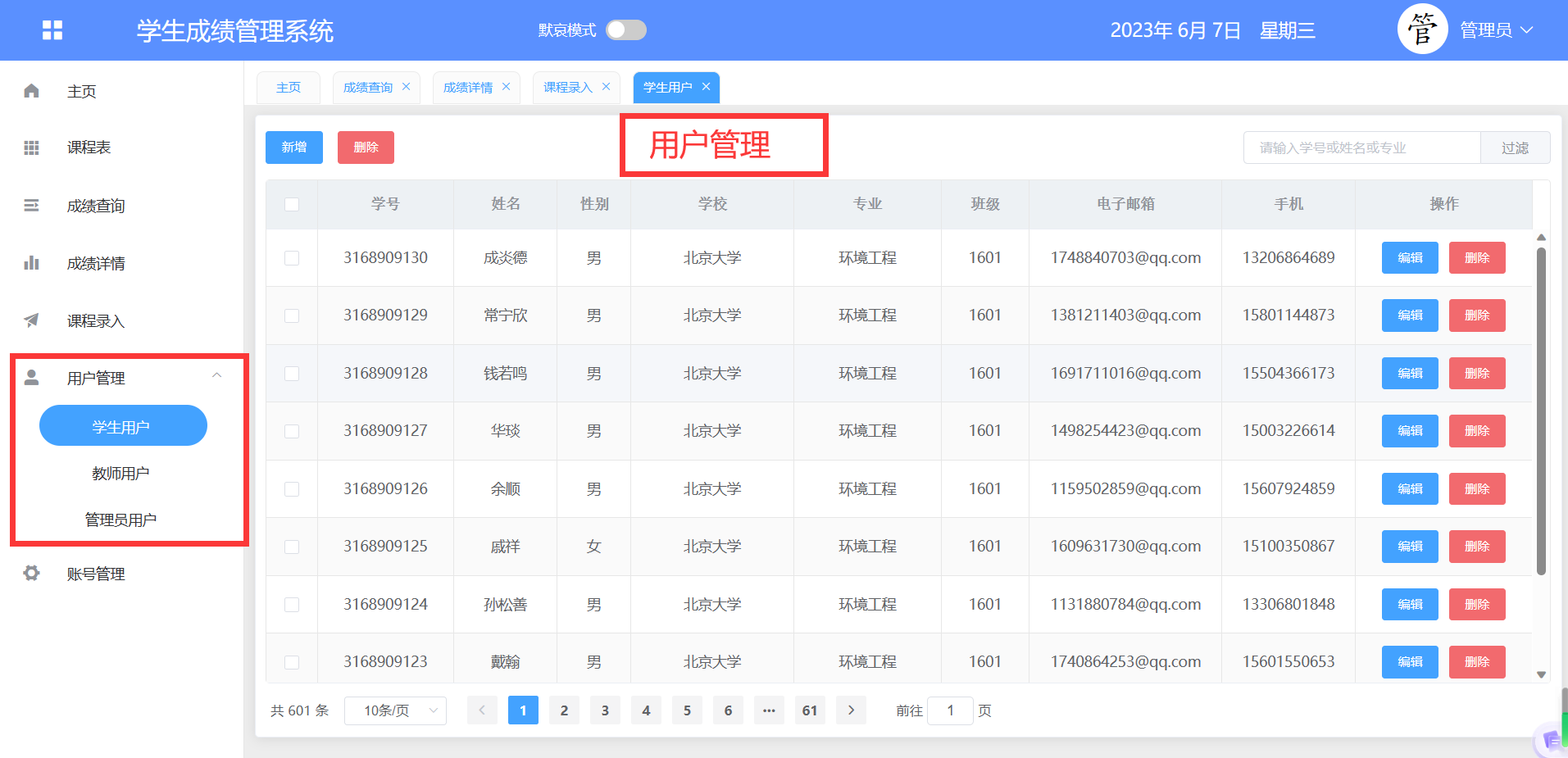Select checkbox for student 3168909128
1568x758 pixels.
click(292, 374)
